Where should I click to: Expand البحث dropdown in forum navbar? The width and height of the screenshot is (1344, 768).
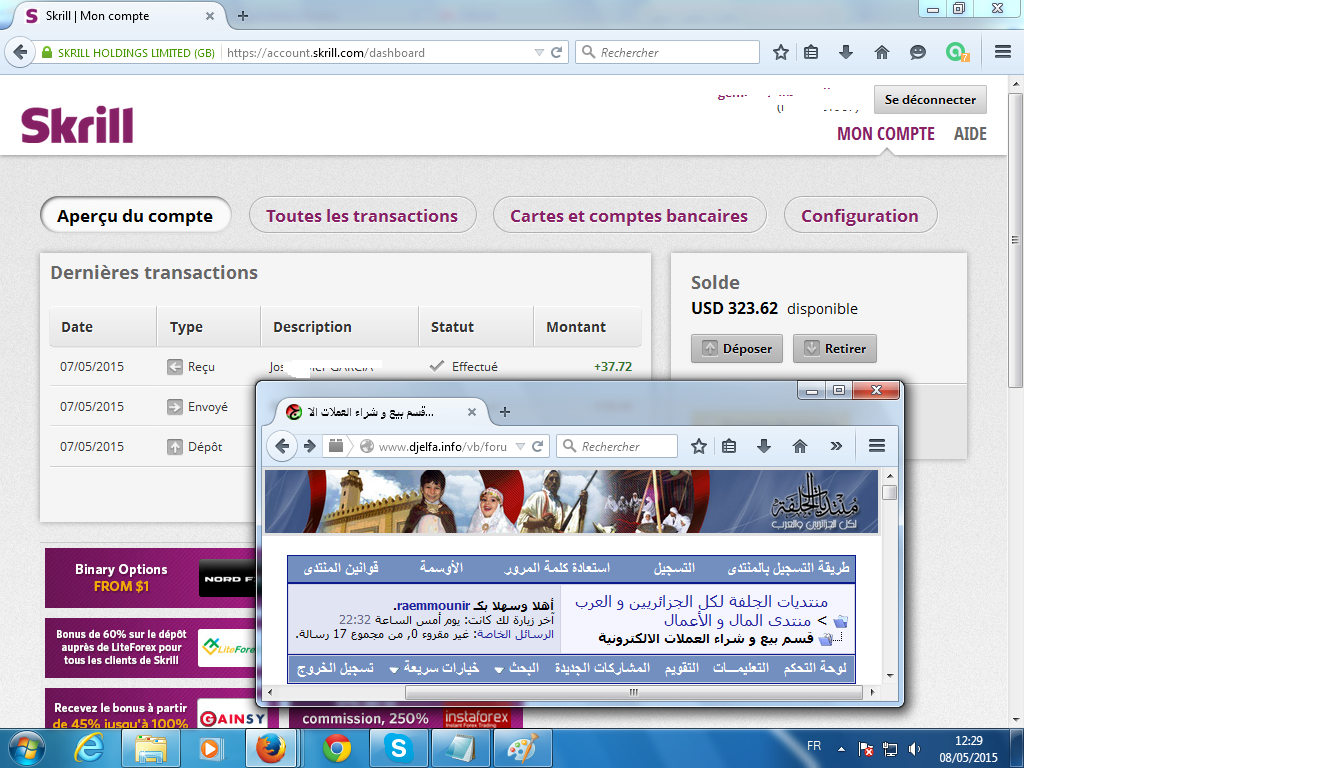point(499,668)
